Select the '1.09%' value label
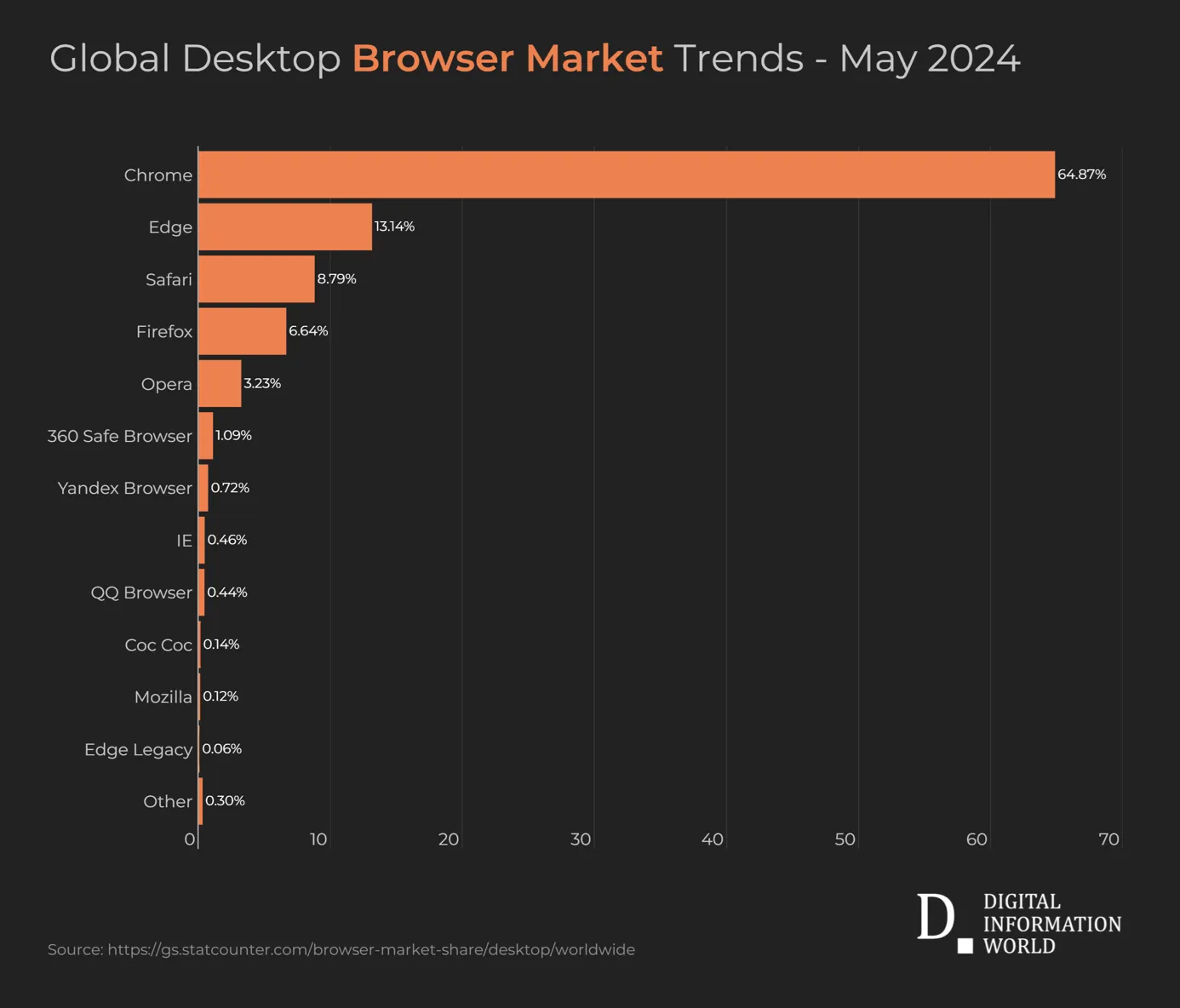The height and width of the screenshot is (1008, 1180). pos(233,436)
